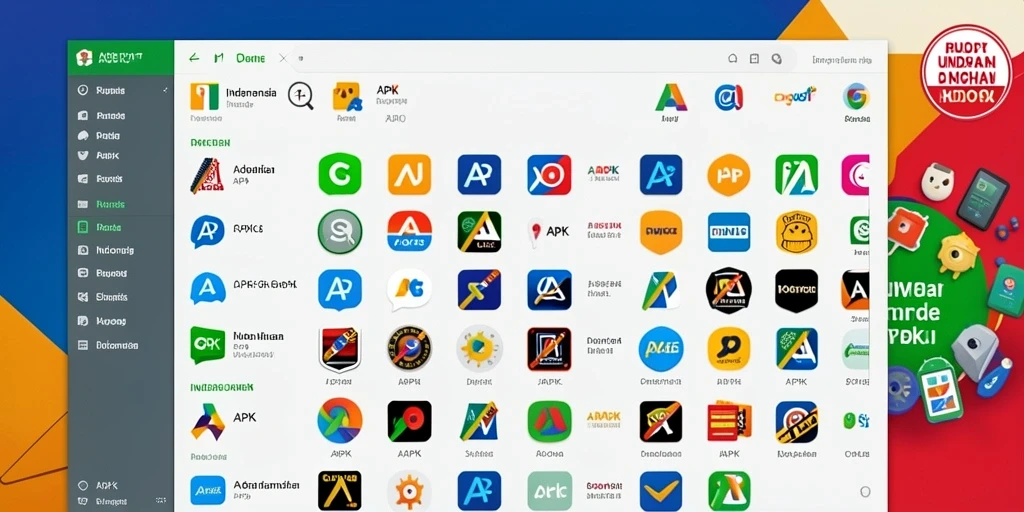Click the 'INDBAGOREK' section heading
The image size is (1024, 512).
(221, 387)
